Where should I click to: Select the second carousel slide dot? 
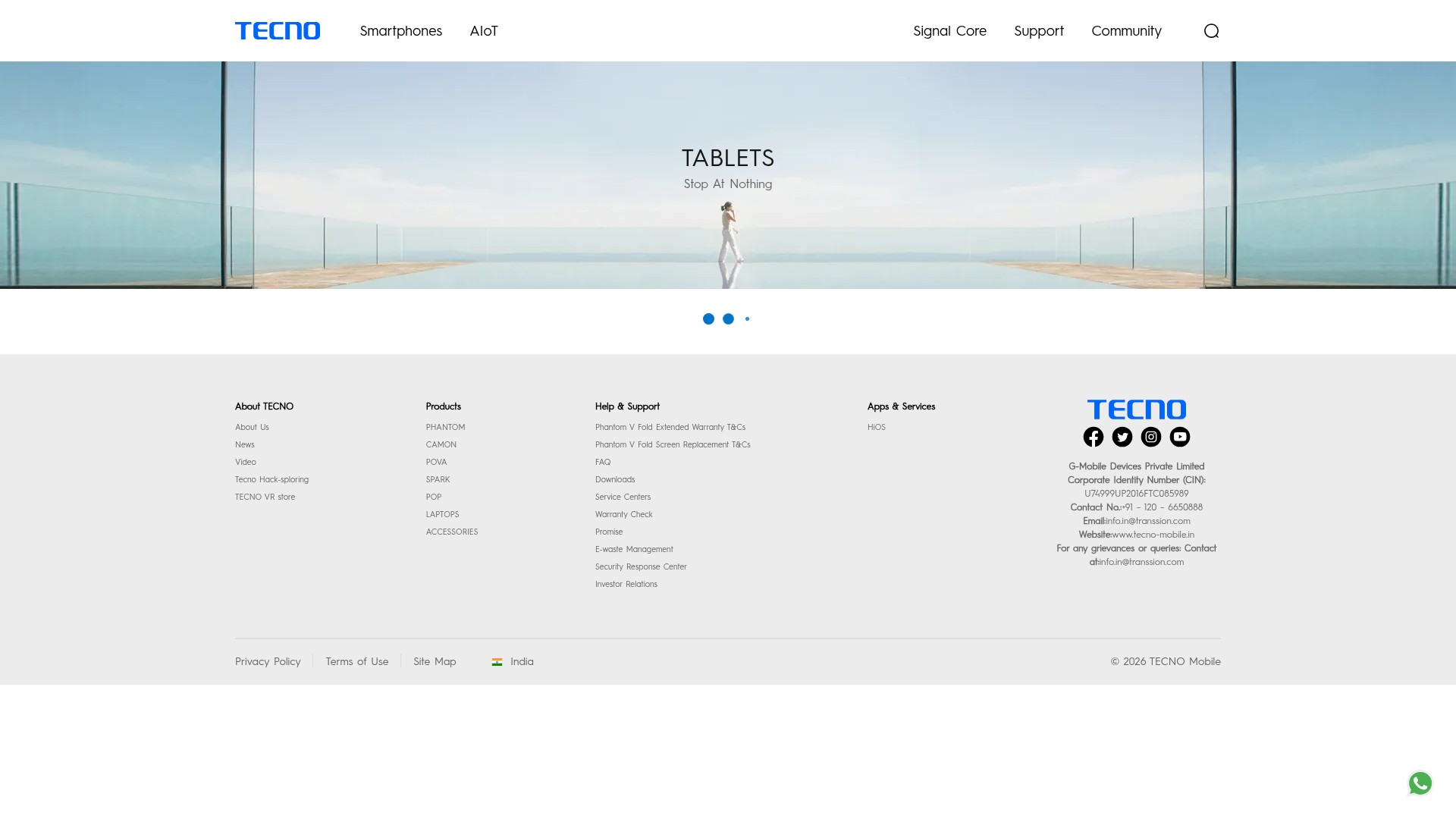tap(728, 319)
